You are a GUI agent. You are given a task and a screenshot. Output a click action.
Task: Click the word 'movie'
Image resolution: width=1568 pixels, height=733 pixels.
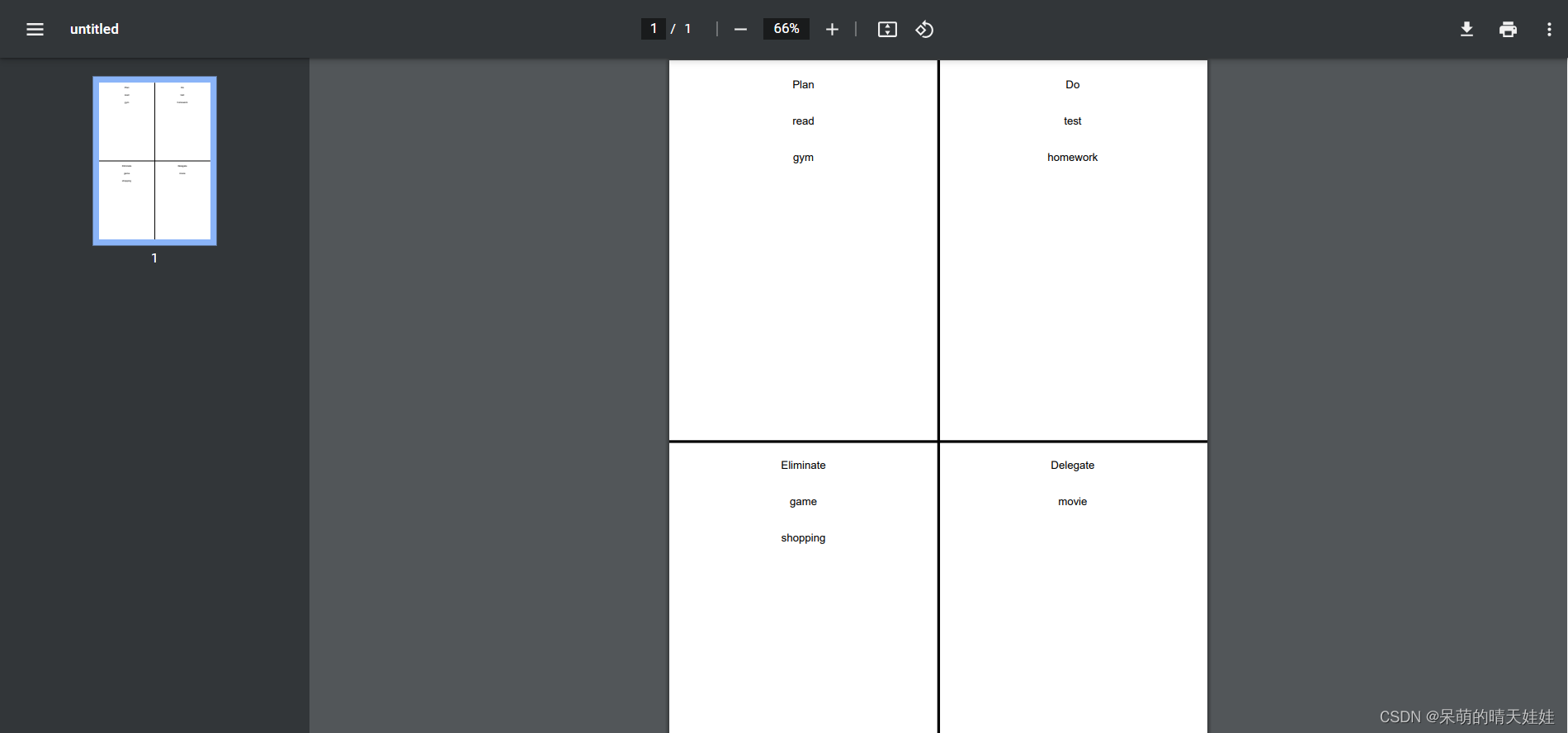pyautogui.click(x=1073, y=501)
